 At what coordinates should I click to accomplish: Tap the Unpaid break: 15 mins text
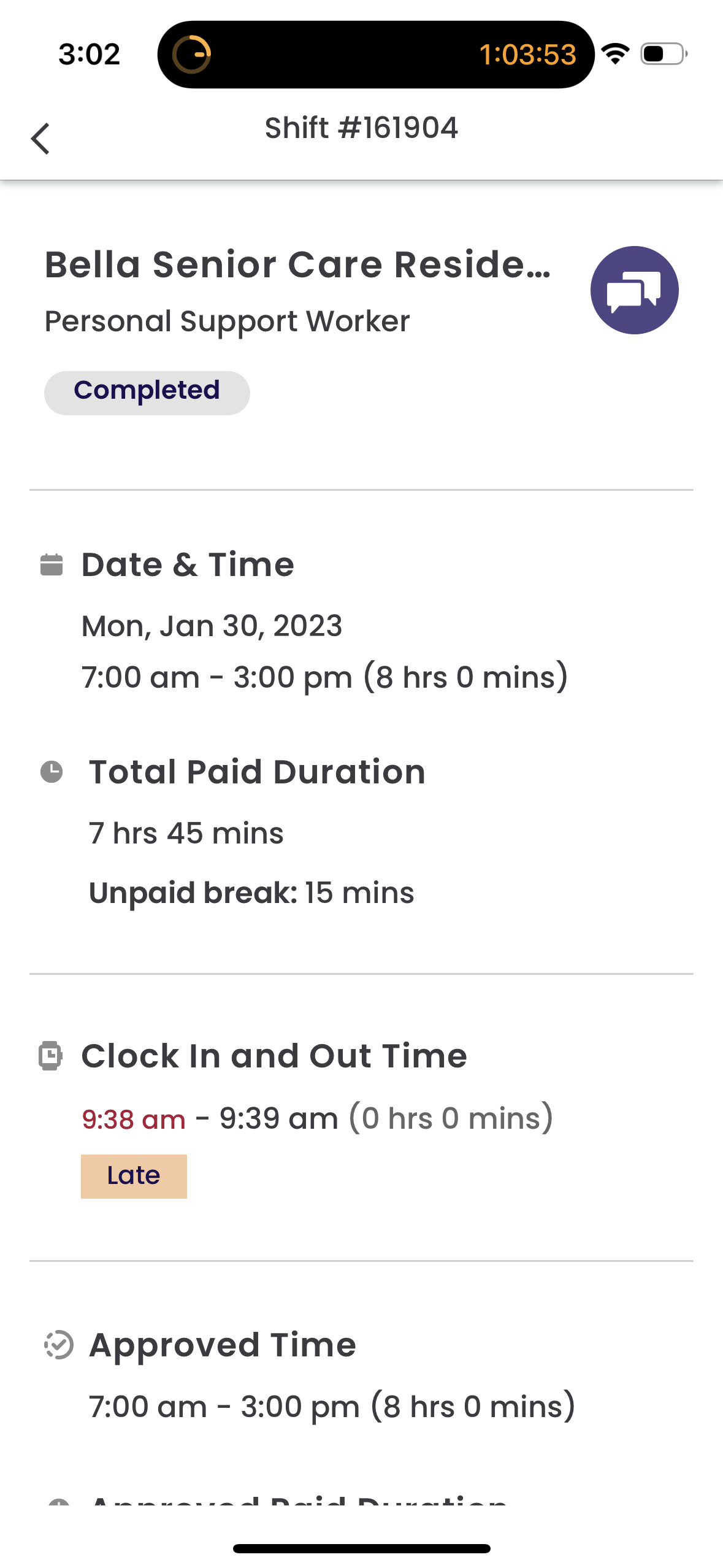point(251,893)
